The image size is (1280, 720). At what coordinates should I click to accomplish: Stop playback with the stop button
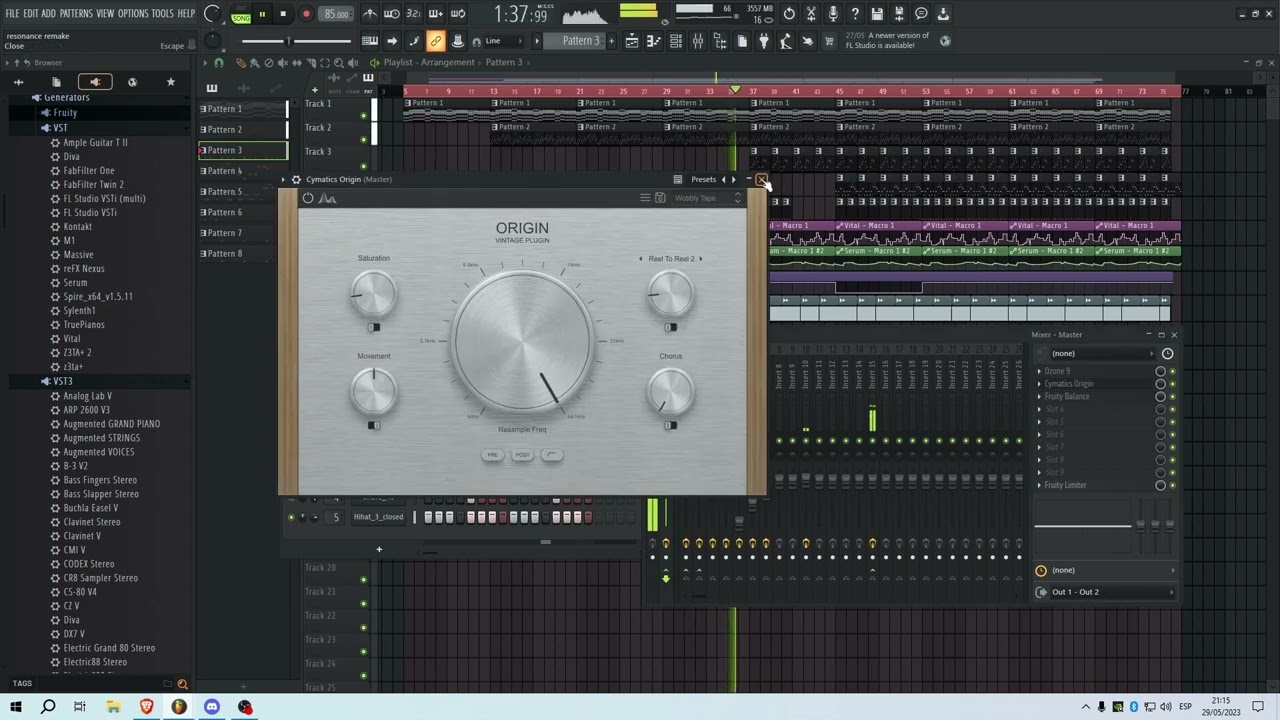[283, 14]
